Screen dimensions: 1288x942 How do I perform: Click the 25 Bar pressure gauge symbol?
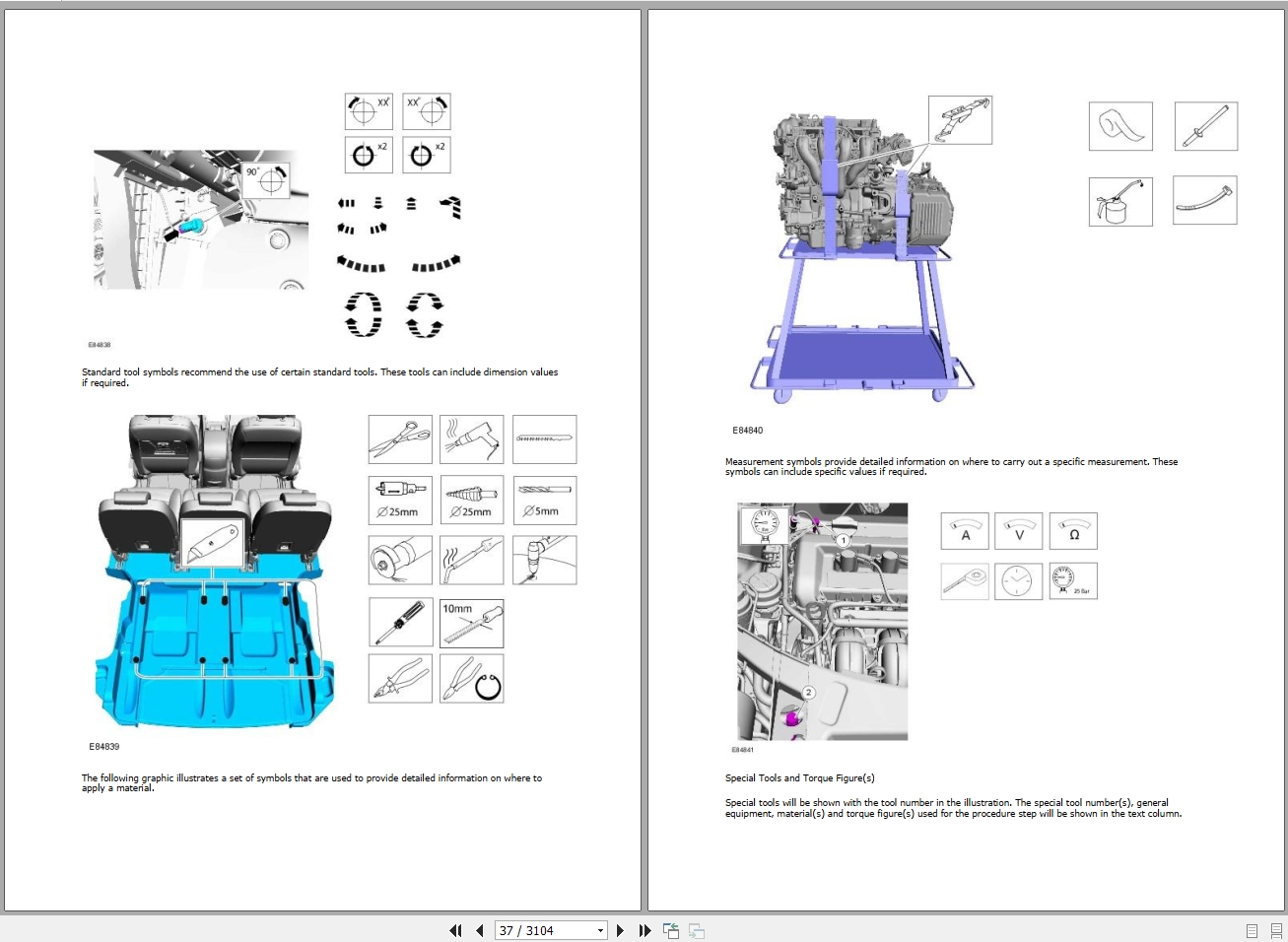[1073, 580]
